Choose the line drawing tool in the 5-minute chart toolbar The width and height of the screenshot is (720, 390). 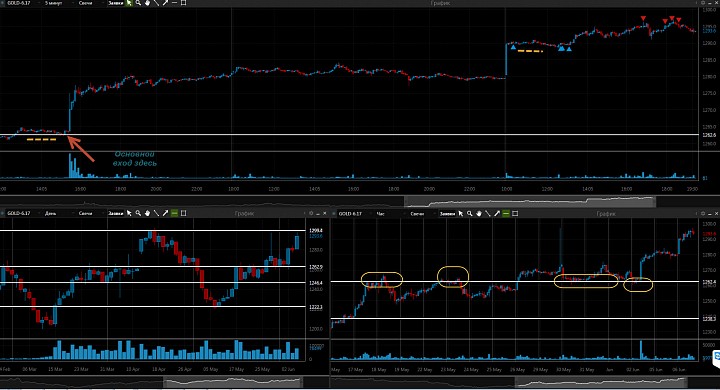point(156,3)
